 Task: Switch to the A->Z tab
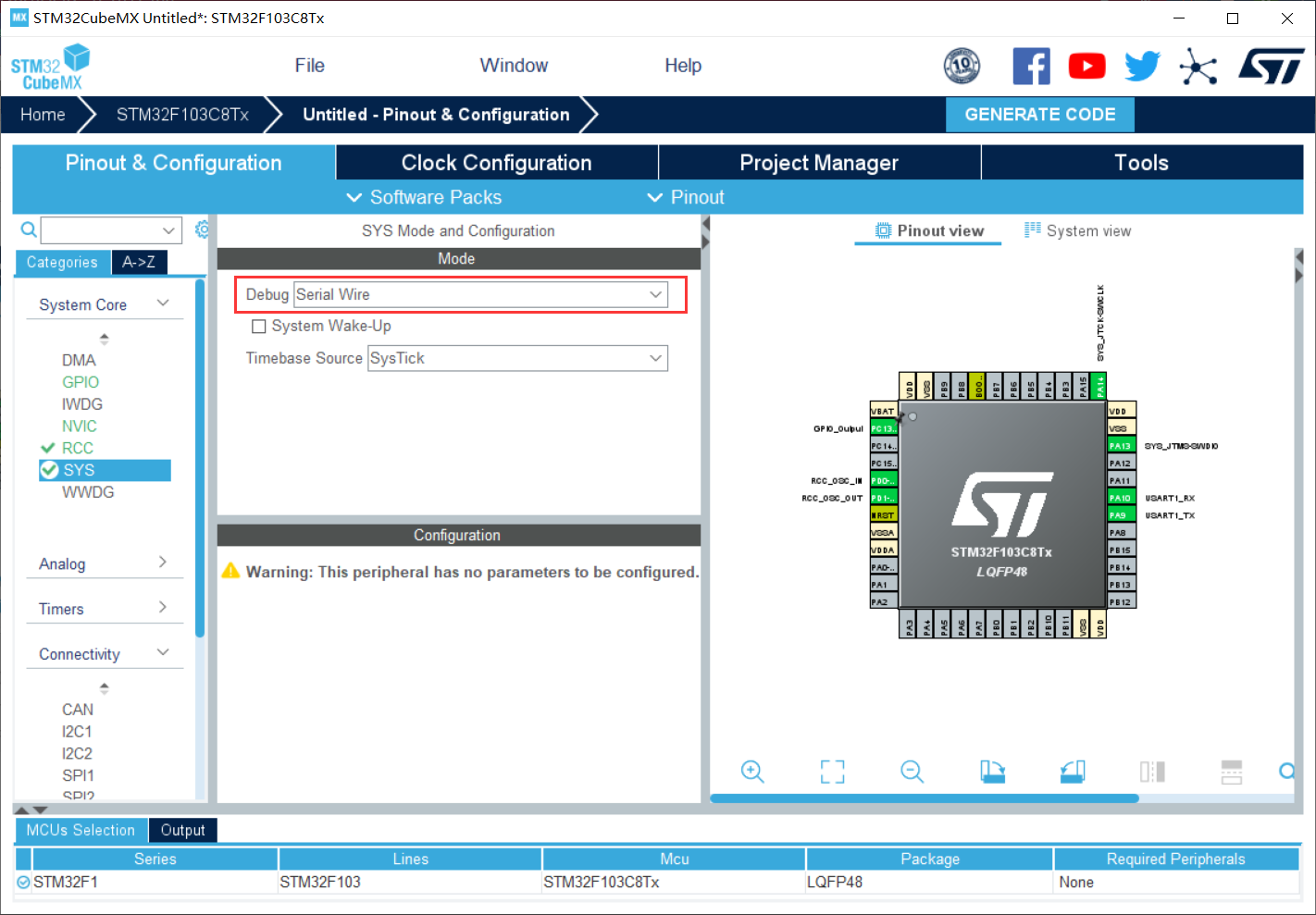pyautogui.click(x=139, y=263)
